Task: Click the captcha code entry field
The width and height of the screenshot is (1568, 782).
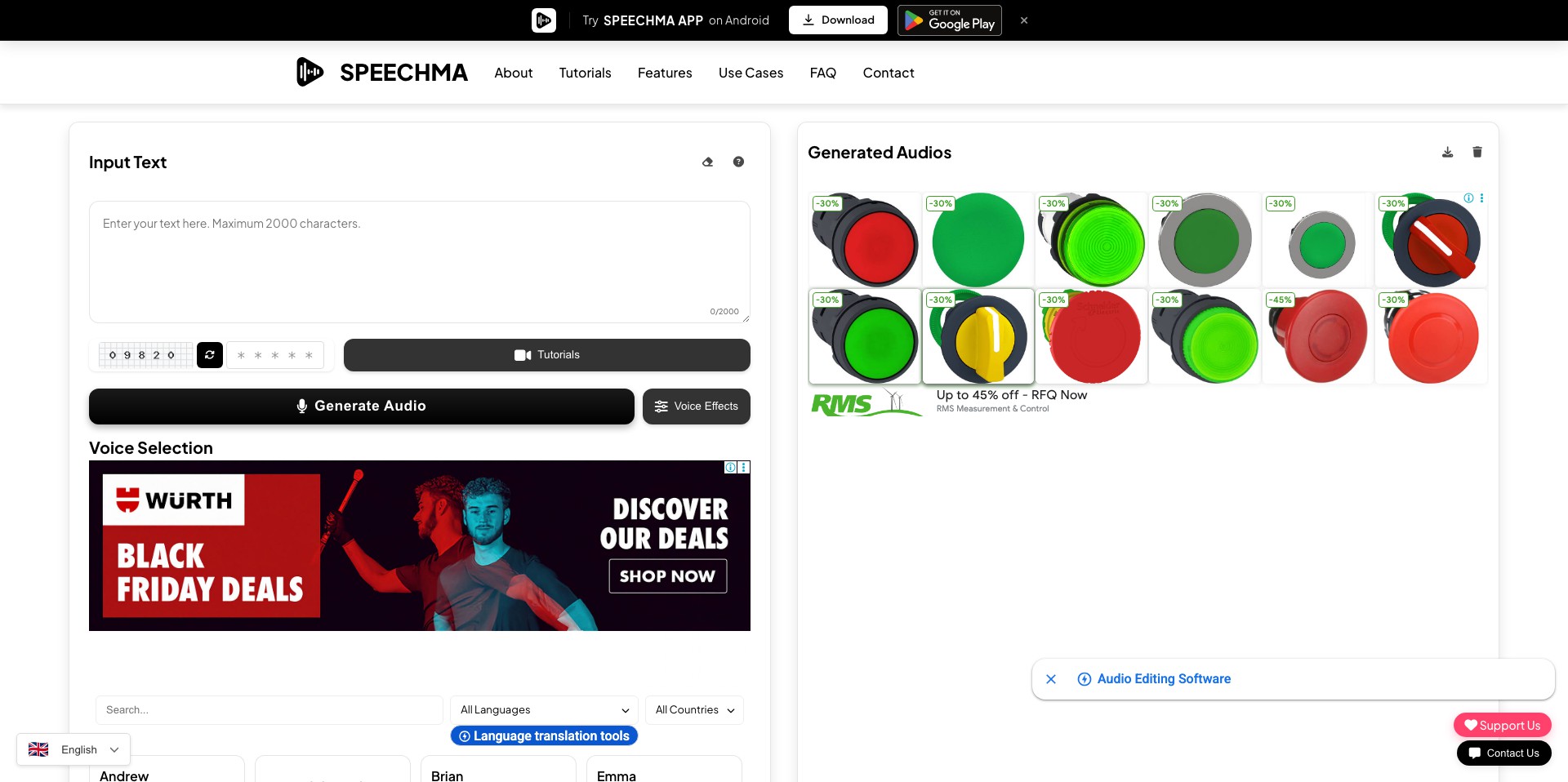Action: tap(275, 355)
